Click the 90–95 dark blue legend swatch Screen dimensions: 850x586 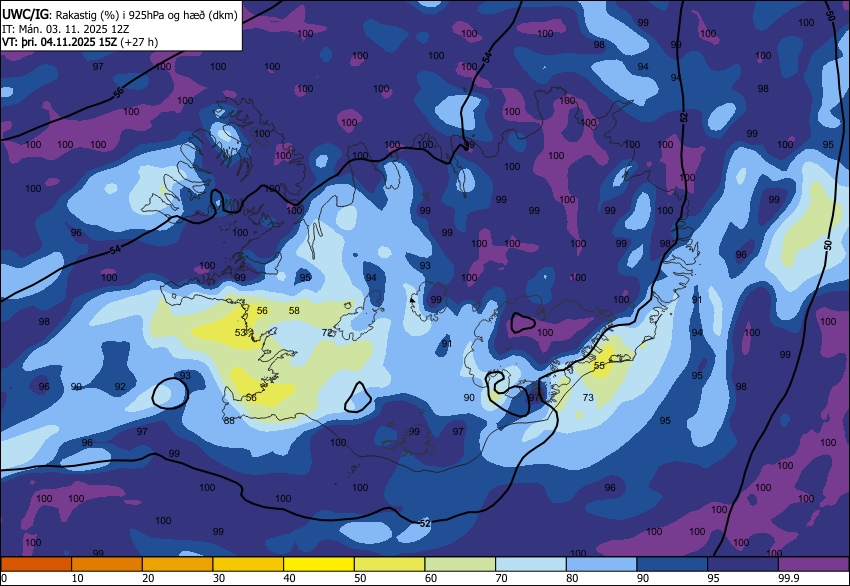point(672,564)
